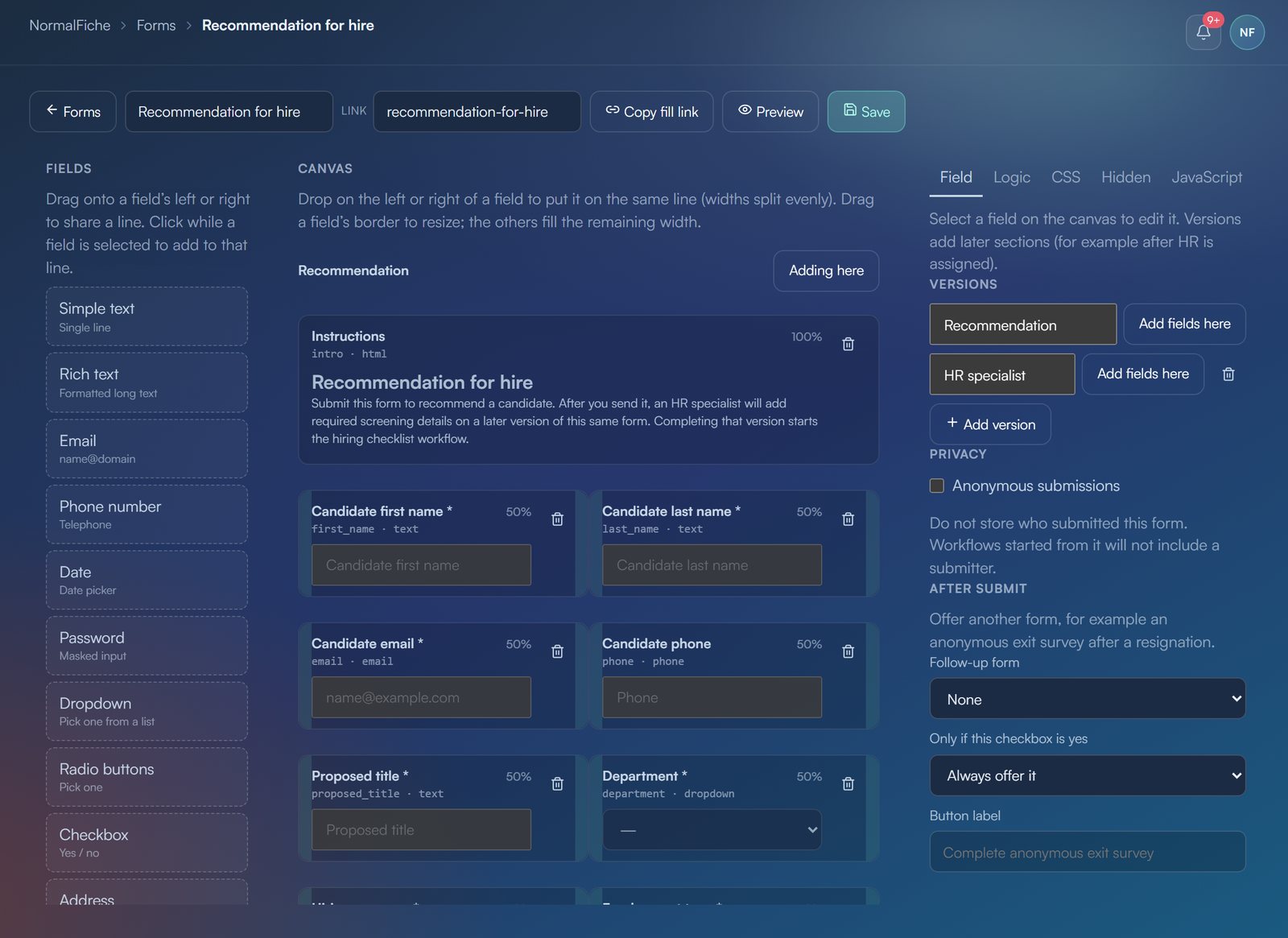Click the form name input

pyautogui.click(x=229, y=111)
